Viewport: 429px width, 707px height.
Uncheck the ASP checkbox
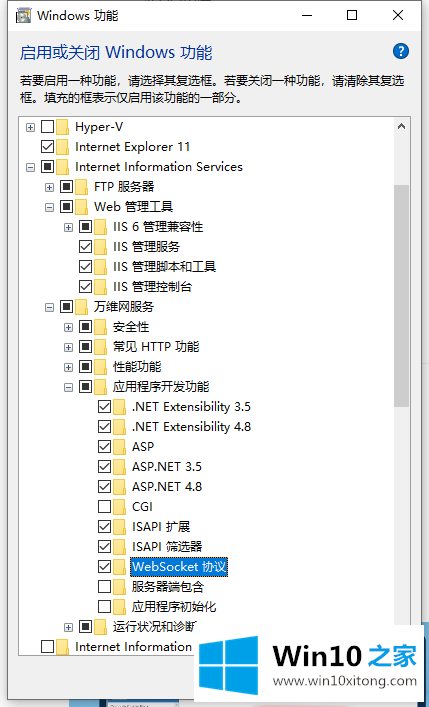point(104,446)
